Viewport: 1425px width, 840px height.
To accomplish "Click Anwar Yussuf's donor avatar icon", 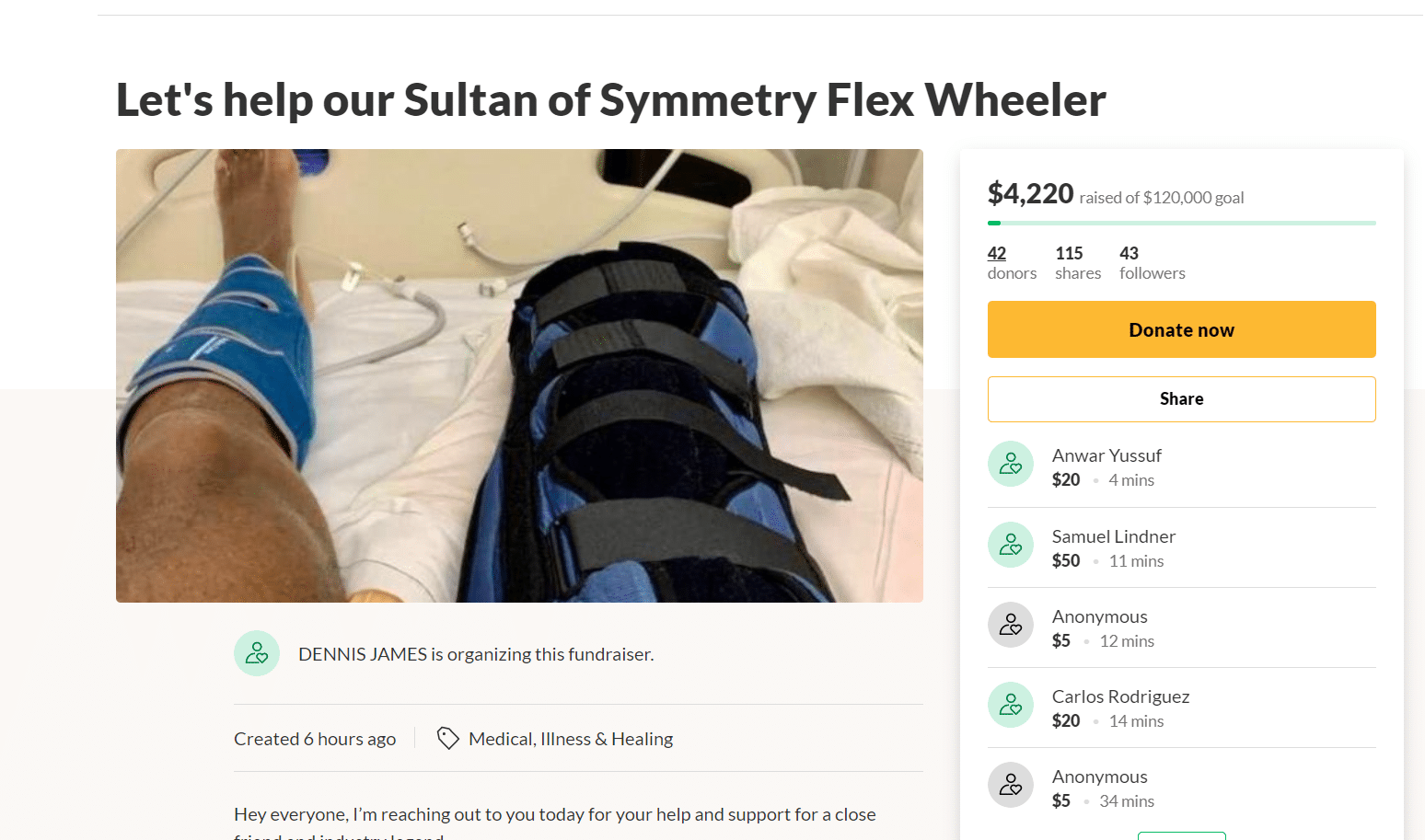I will click(x=1011, y=464).
